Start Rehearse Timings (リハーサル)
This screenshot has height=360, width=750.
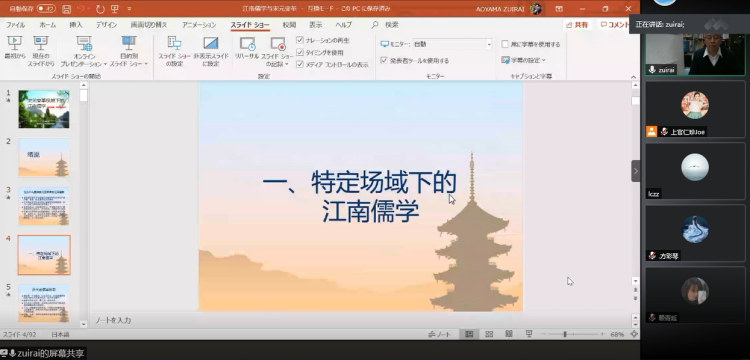pos(247,48)
